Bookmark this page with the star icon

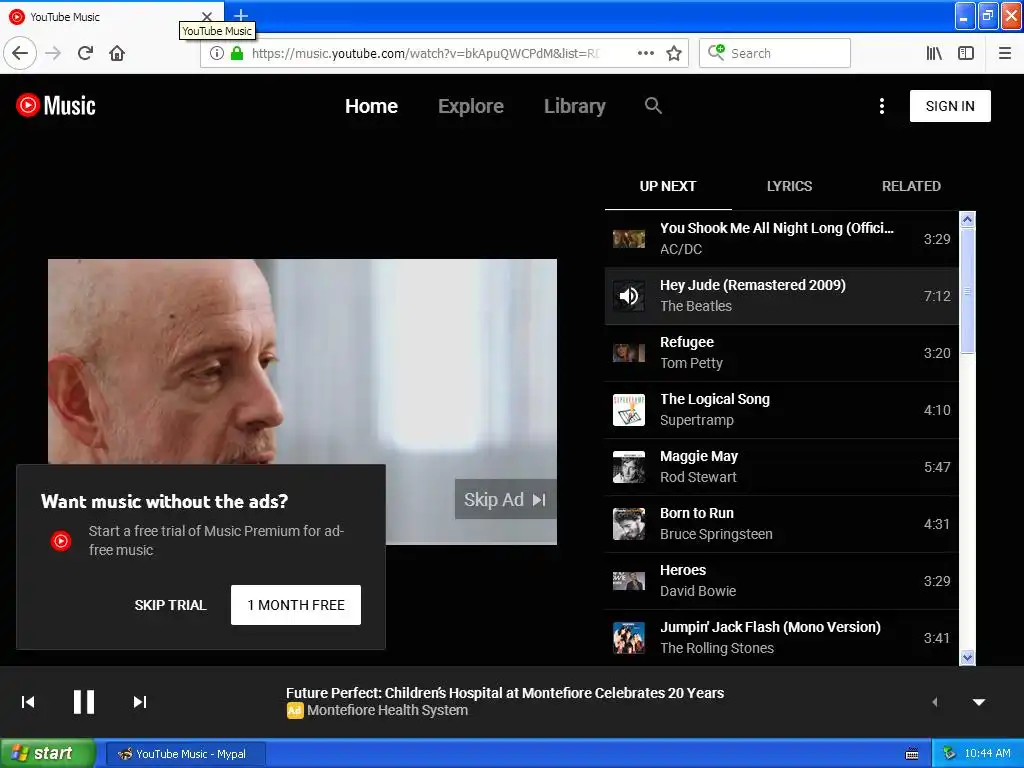674,53
